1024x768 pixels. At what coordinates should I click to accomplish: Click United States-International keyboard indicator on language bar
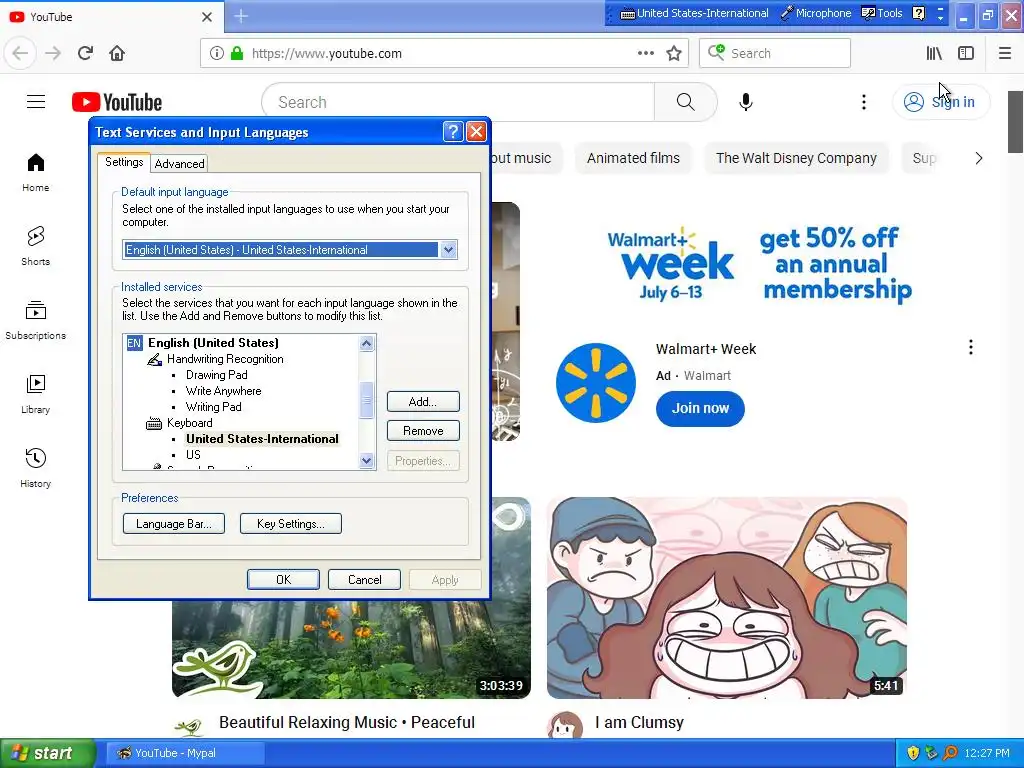pos(694,13)
